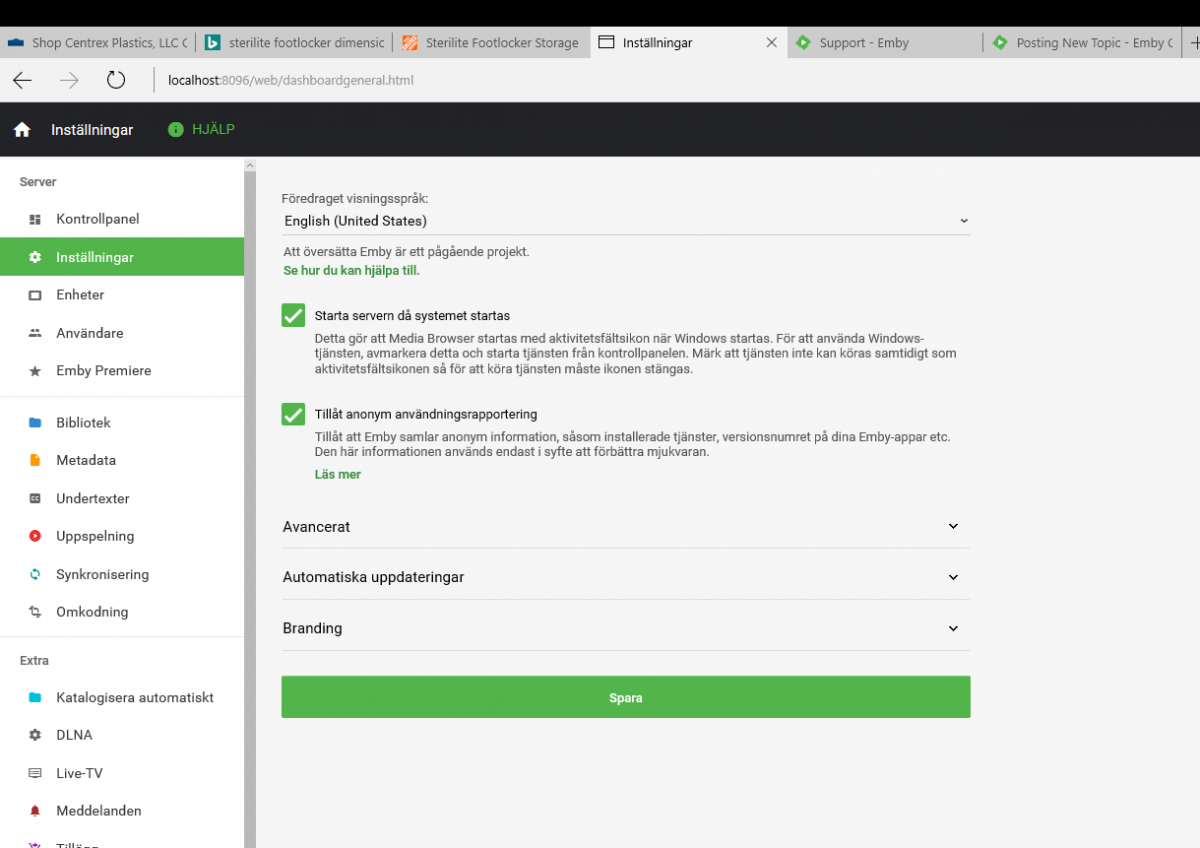Open Enheter in the sidebar
The width and height of the screenshot is (1200, 848).
122,295
